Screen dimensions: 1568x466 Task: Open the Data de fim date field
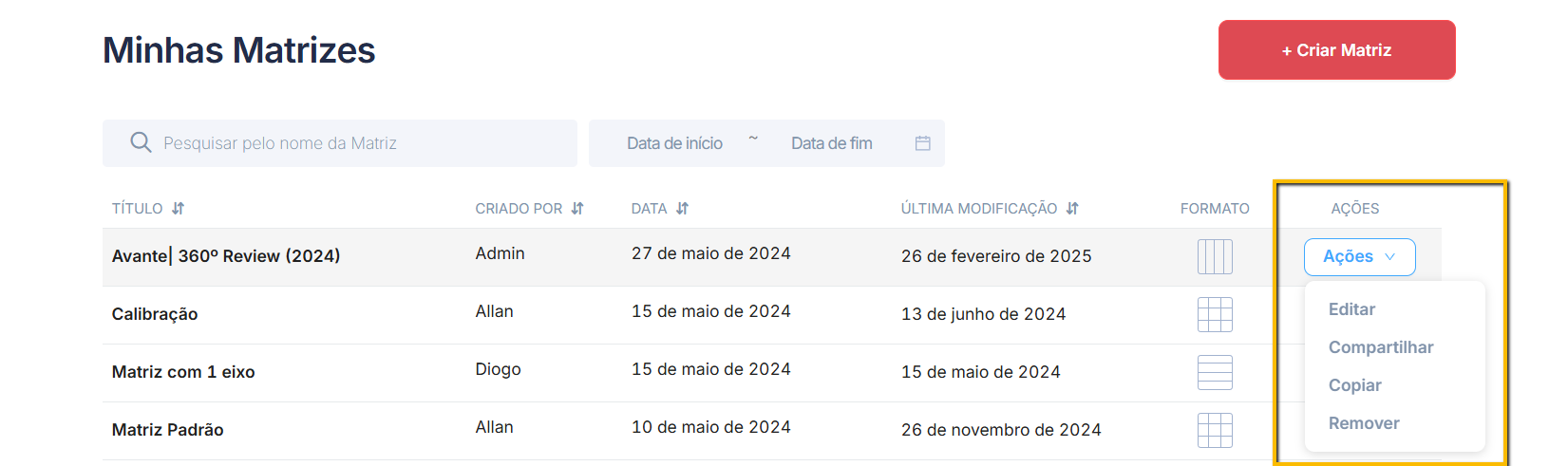pyautogui.click(x=831, y=143)
